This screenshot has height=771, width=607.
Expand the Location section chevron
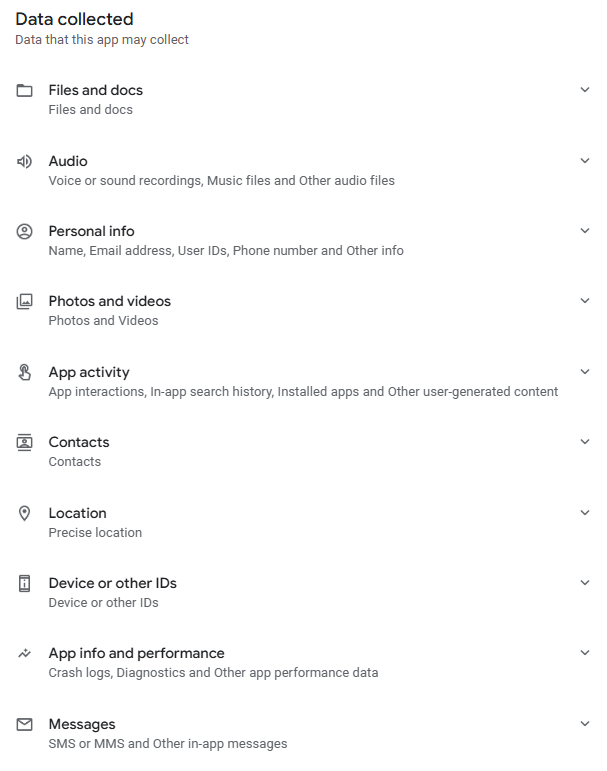coord(585,512)
